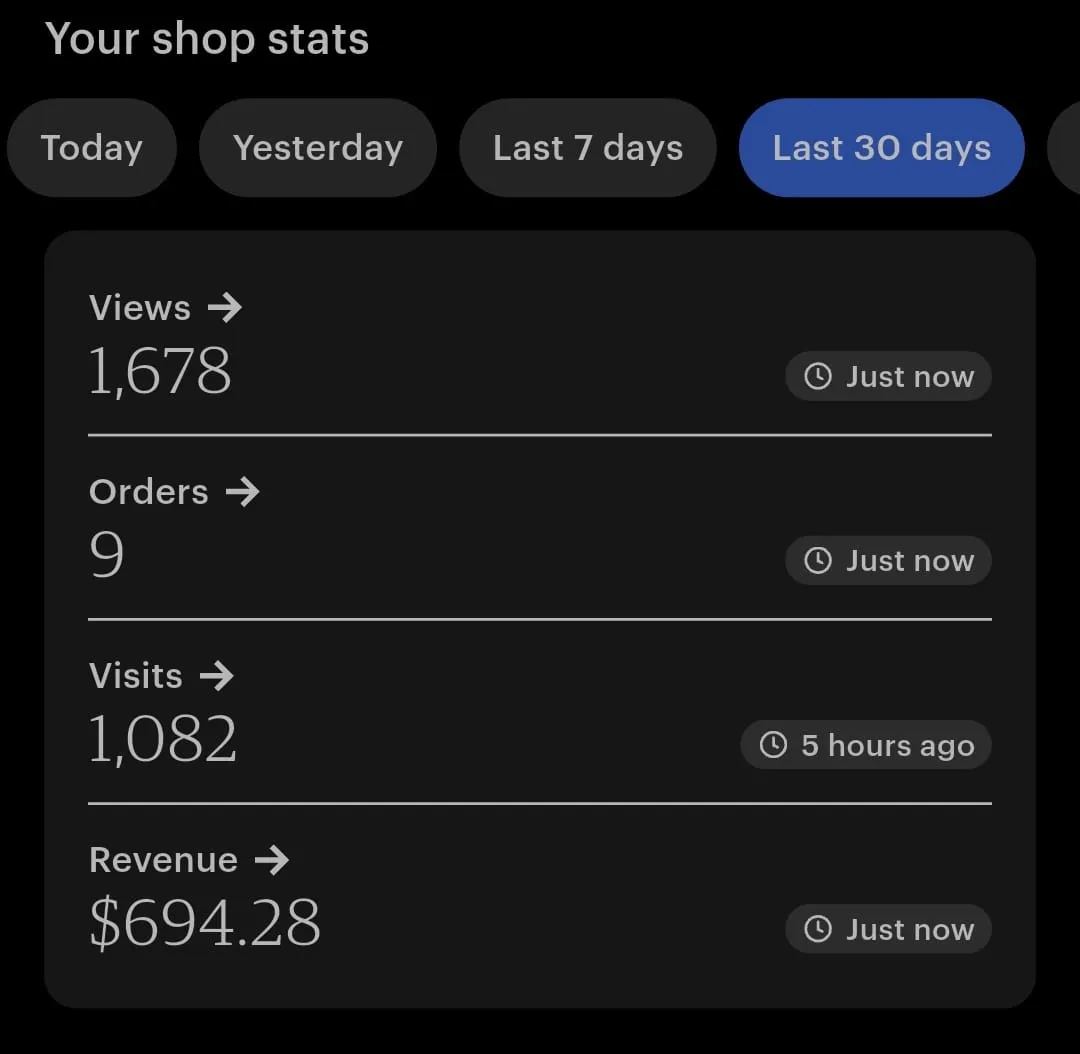This screenshot has width=1080, height=1054.
Task: Show stats for Last 7 days
Action: point(588,148)
